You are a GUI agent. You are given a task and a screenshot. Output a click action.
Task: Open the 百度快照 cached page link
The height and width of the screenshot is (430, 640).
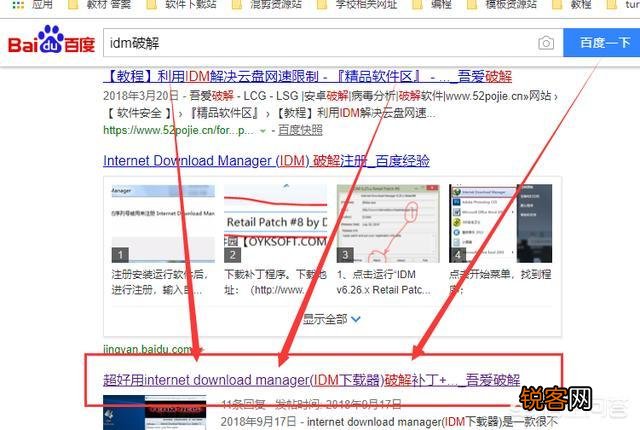coord(300,130)
